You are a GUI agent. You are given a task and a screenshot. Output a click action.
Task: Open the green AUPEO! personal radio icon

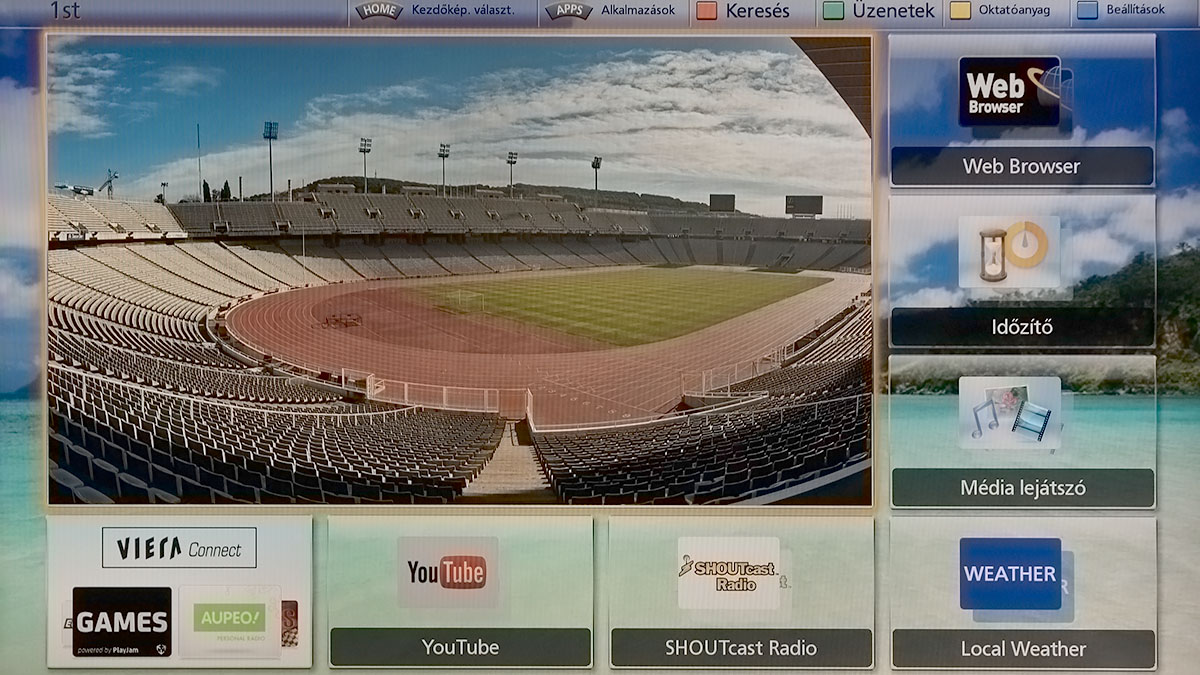coord(229,621)
